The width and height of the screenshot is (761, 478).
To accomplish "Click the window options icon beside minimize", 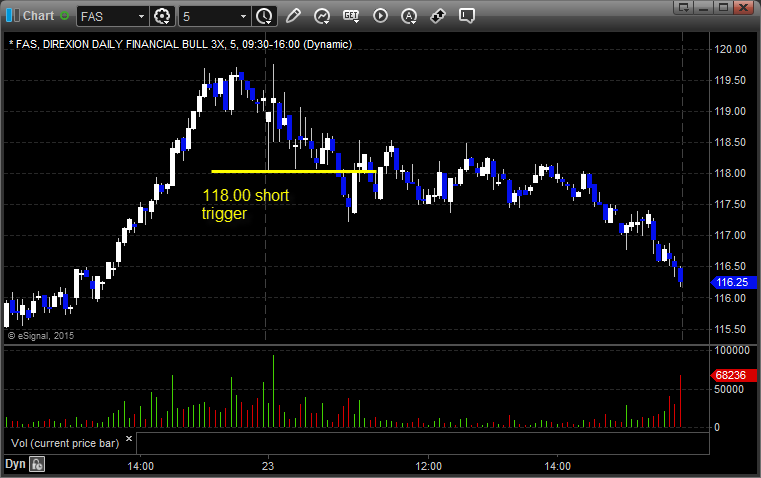I will pyautogui.click(x=684, y=7).
